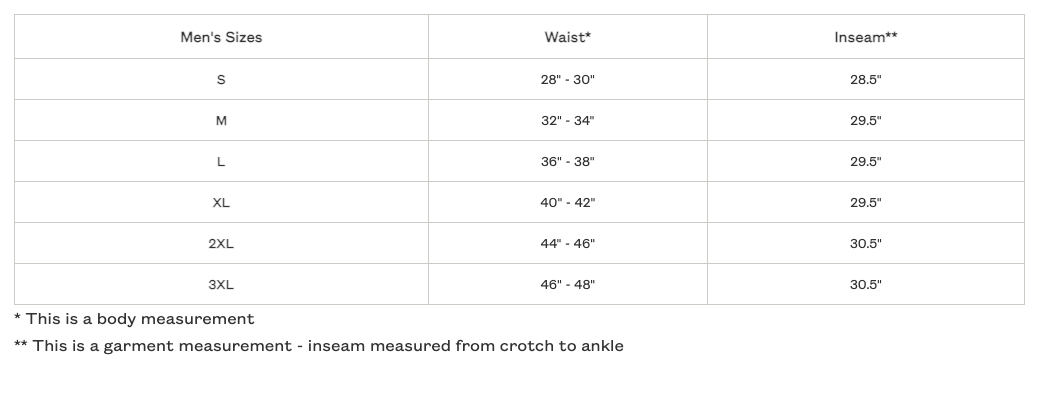
Task: Click the garment measurement inseam footnote
Action: 319,346
